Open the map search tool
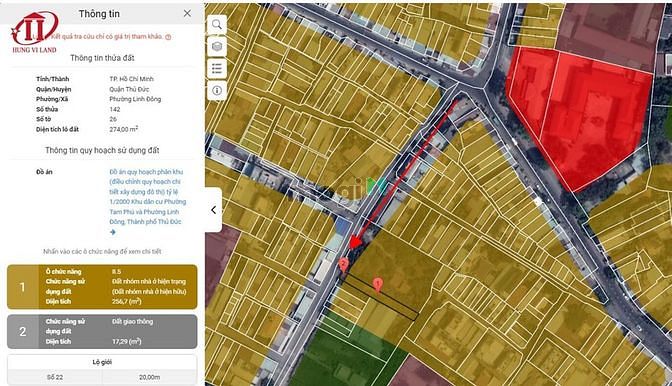Image resolution: width=672 pixels, height=386 pixels. [217, 24]
